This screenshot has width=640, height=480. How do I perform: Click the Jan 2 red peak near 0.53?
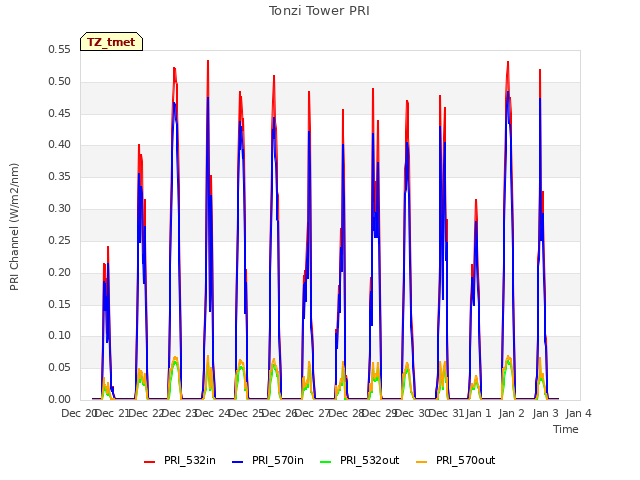pos(508,62)
